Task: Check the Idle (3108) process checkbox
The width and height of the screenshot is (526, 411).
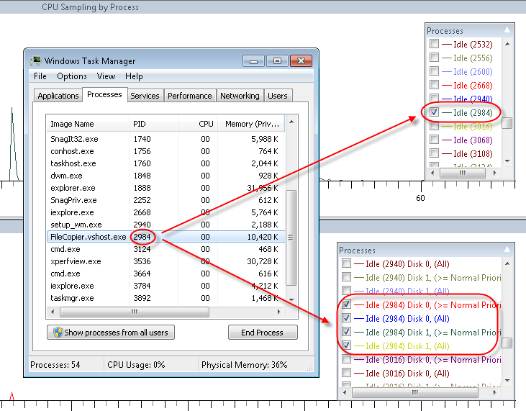Action: pyautogui.click(x=434, y=153)
